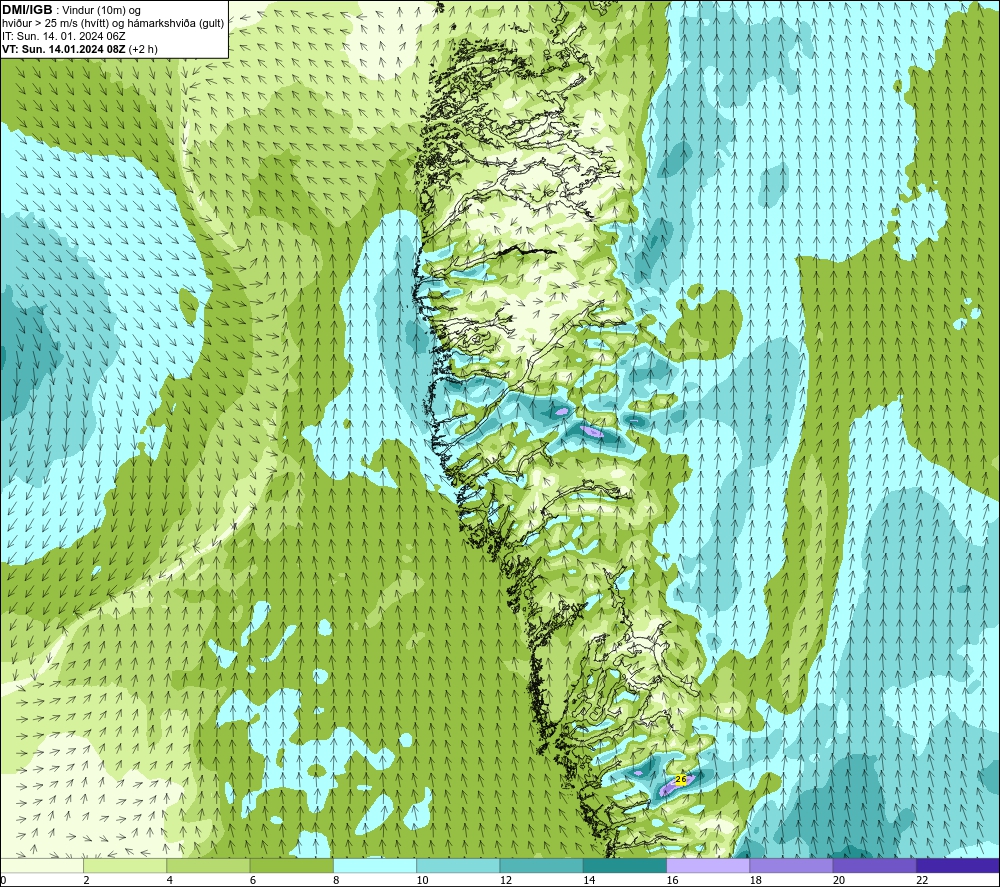
Task: Click the DMI/IGB title text
Action: tap(27, 10)
